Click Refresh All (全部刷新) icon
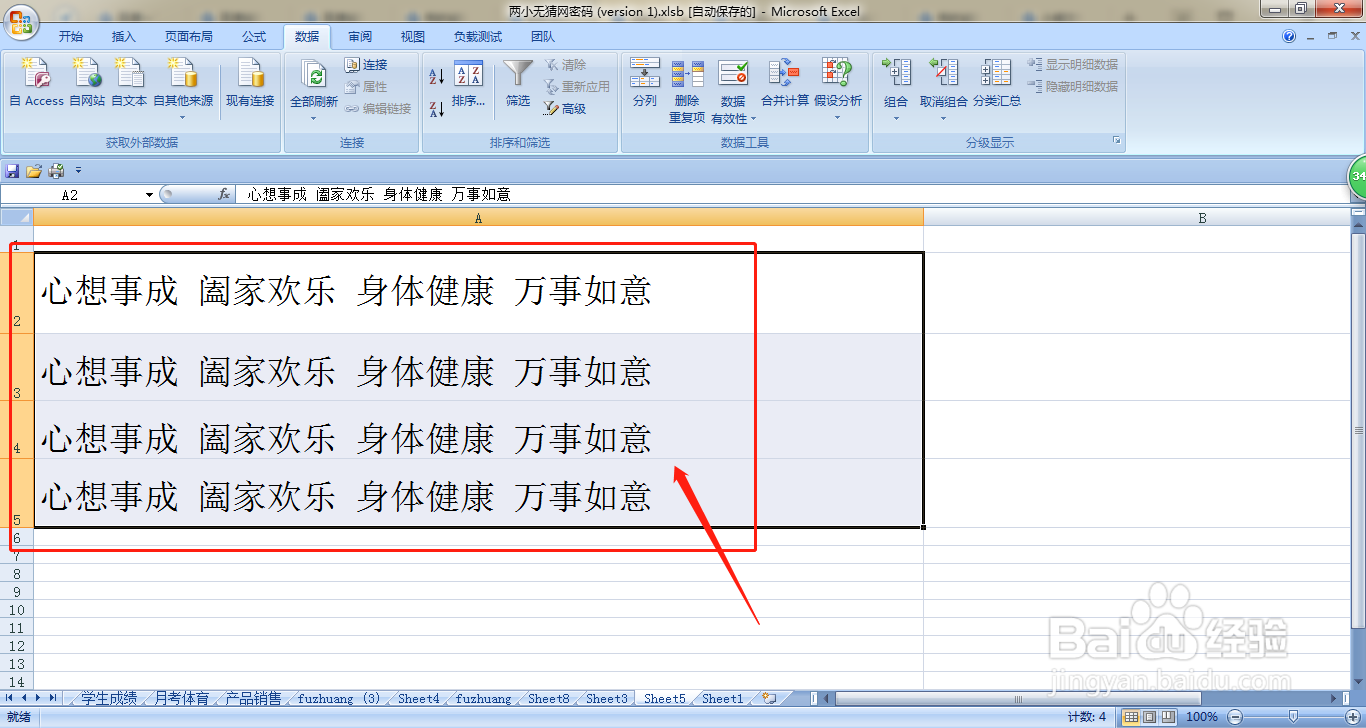 point(314,75)
